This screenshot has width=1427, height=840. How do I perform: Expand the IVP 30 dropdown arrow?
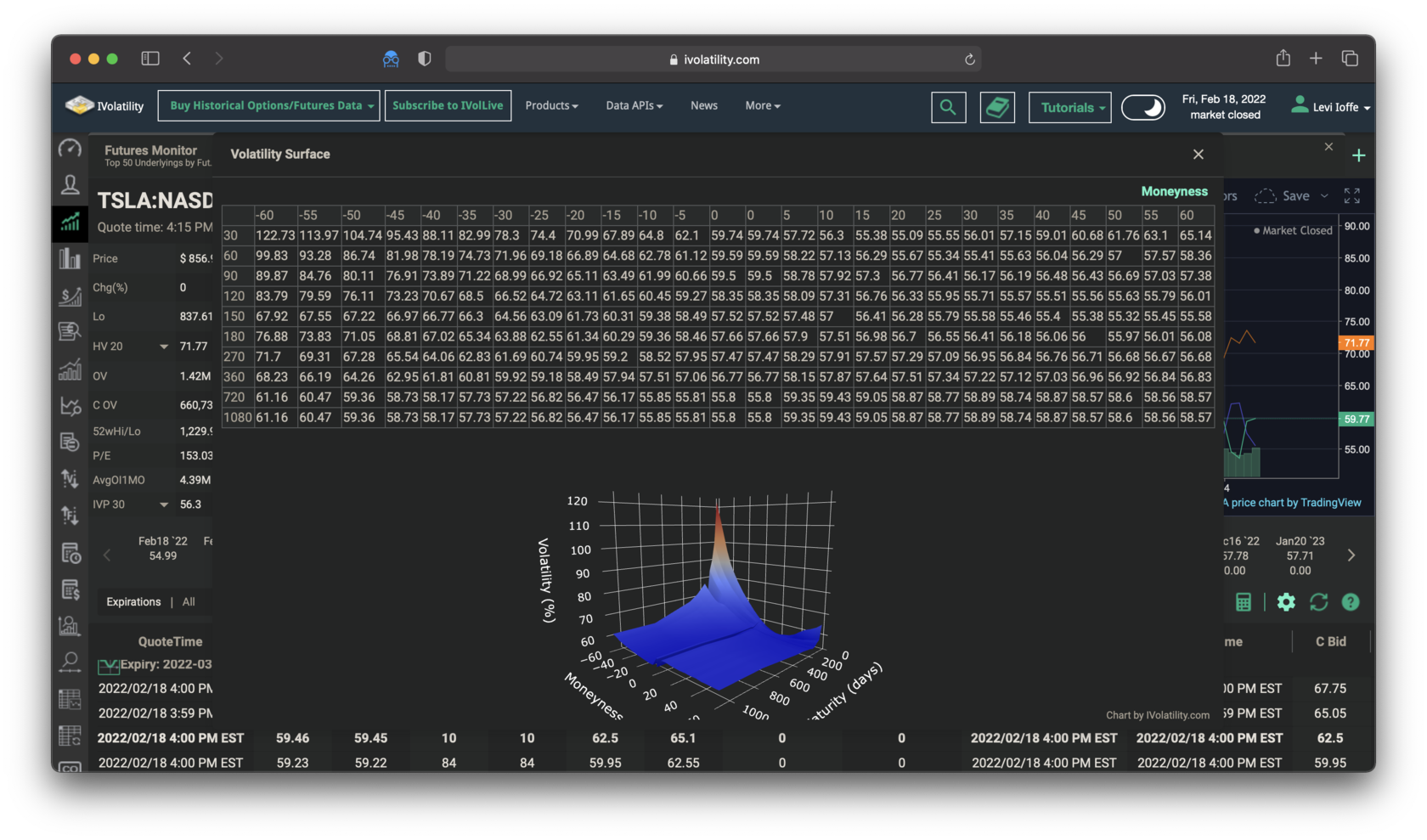[164, 505]
